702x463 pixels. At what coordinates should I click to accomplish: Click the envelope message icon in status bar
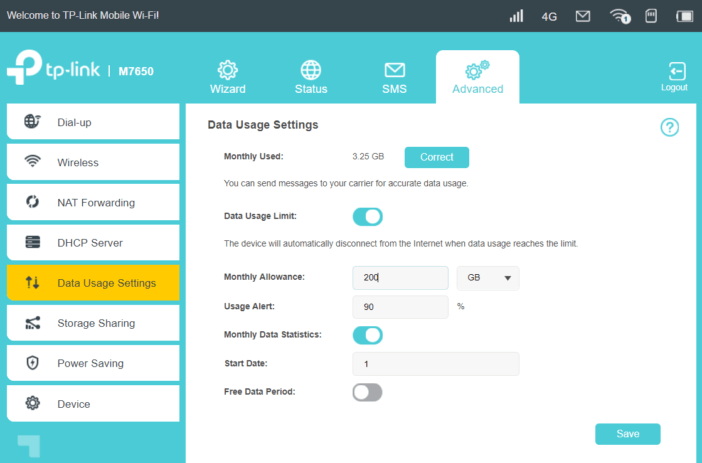click(x=582, y=16)
